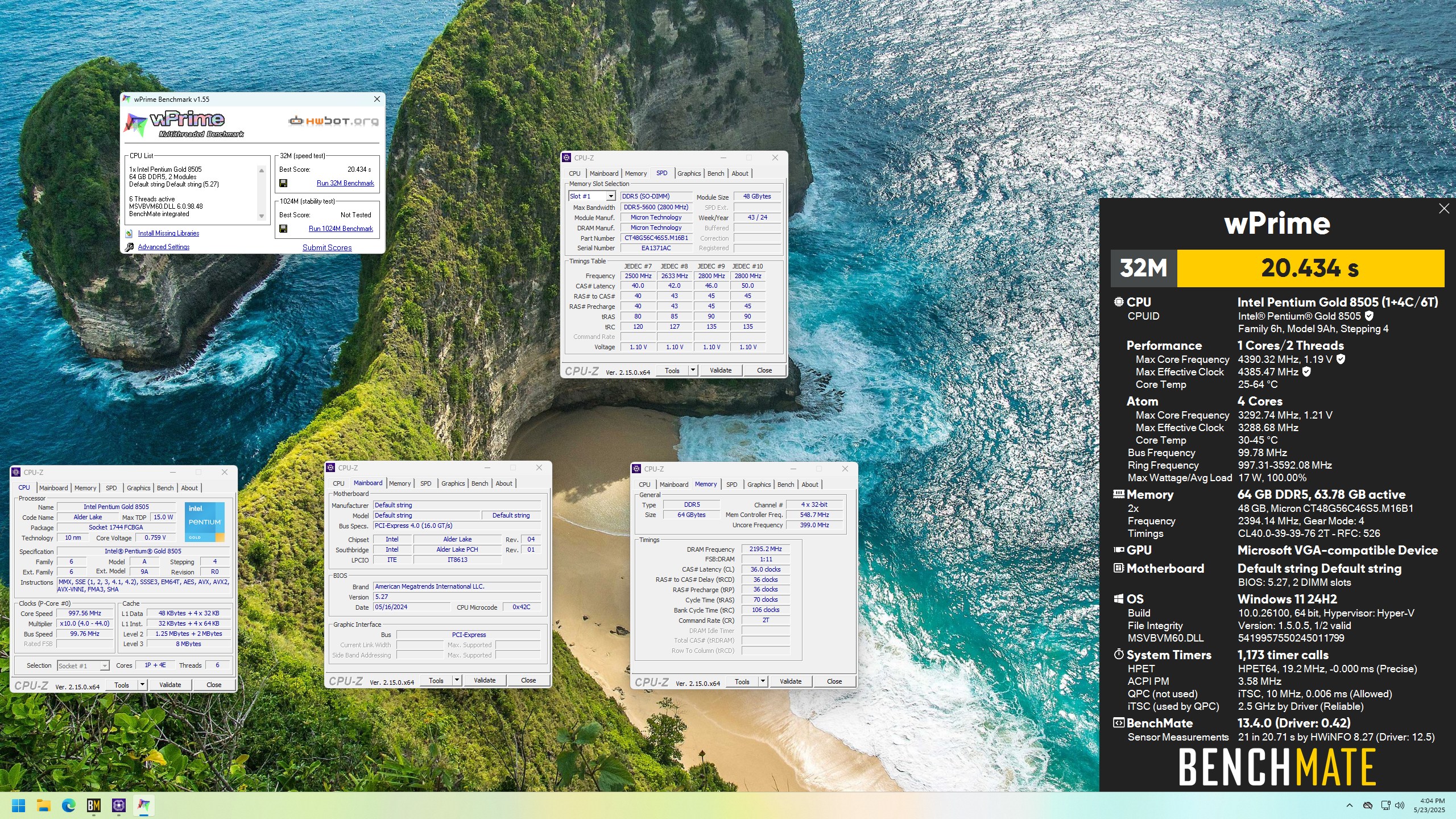This screenshot has width=1456, height=819.
Task: Click Core Speed 997.56 MHz value
Action: click(85, 614)
